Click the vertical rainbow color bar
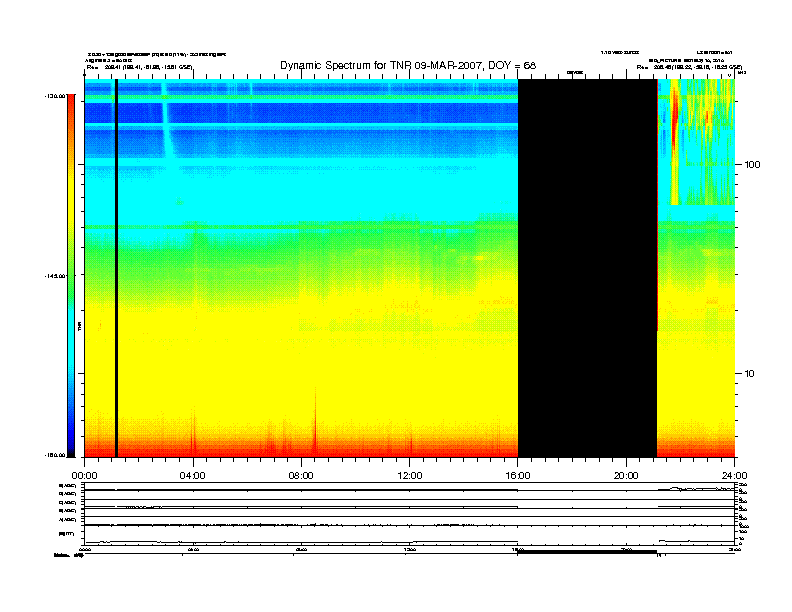Viewport: 792px width, 612px height. 71,276
